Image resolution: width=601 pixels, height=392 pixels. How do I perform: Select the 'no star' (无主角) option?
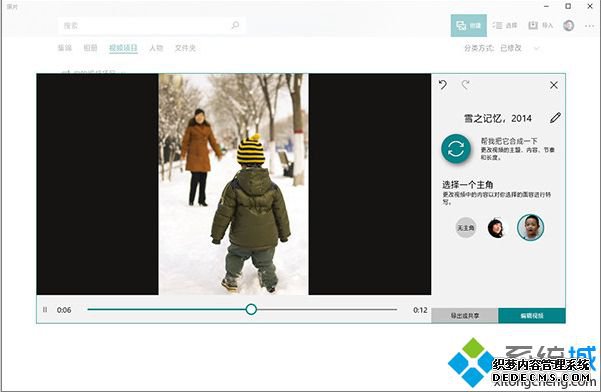point(466,228)
